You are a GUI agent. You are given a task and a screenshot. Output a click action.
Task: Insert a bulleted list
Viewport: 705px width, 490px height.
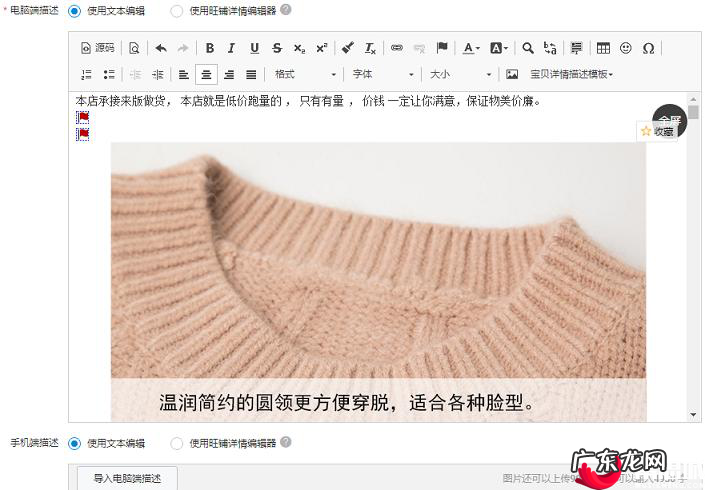[109, 74]
